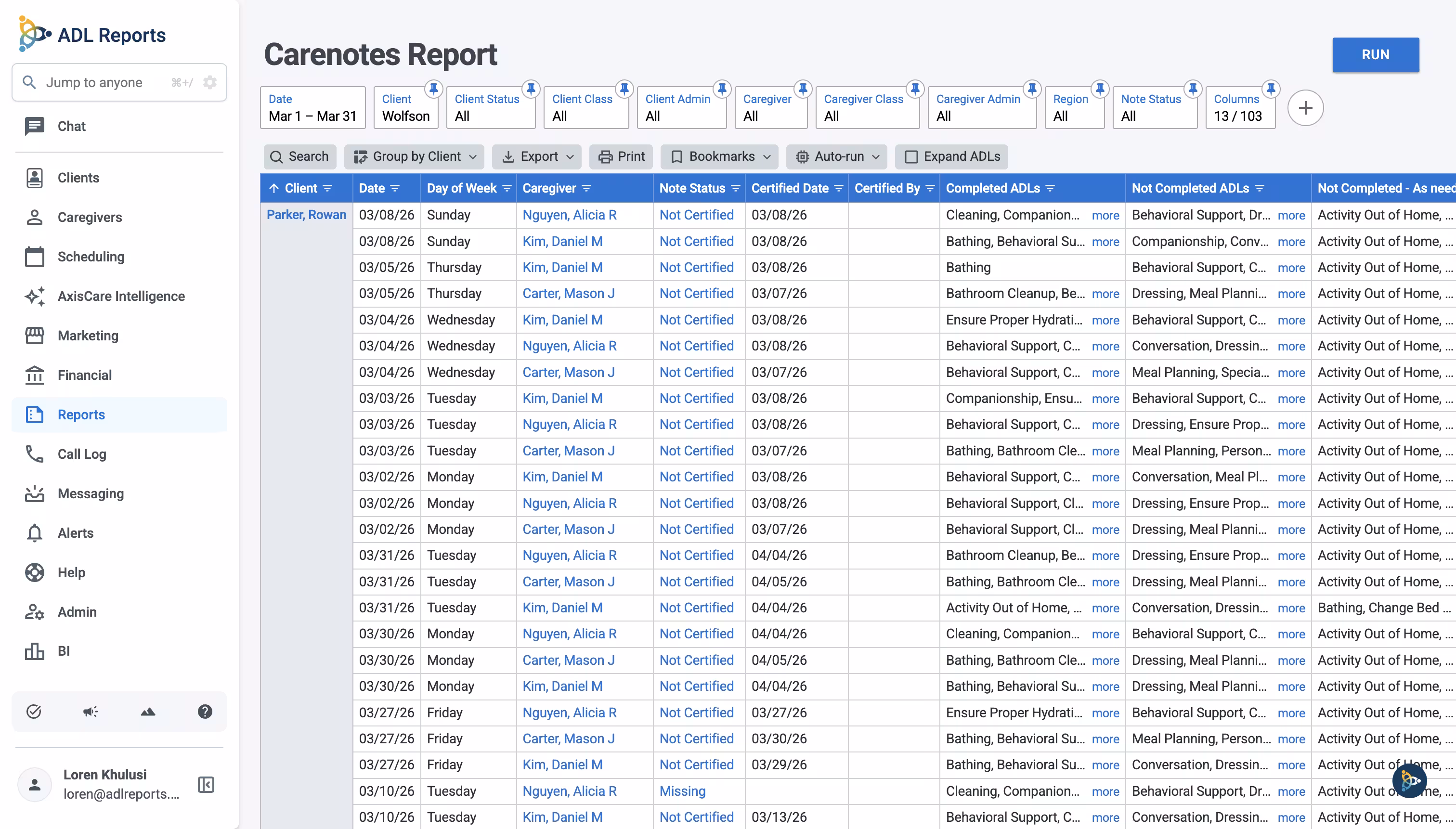
Task: Unpin the Caregiver filter pin
Action: tap(803, 89)
